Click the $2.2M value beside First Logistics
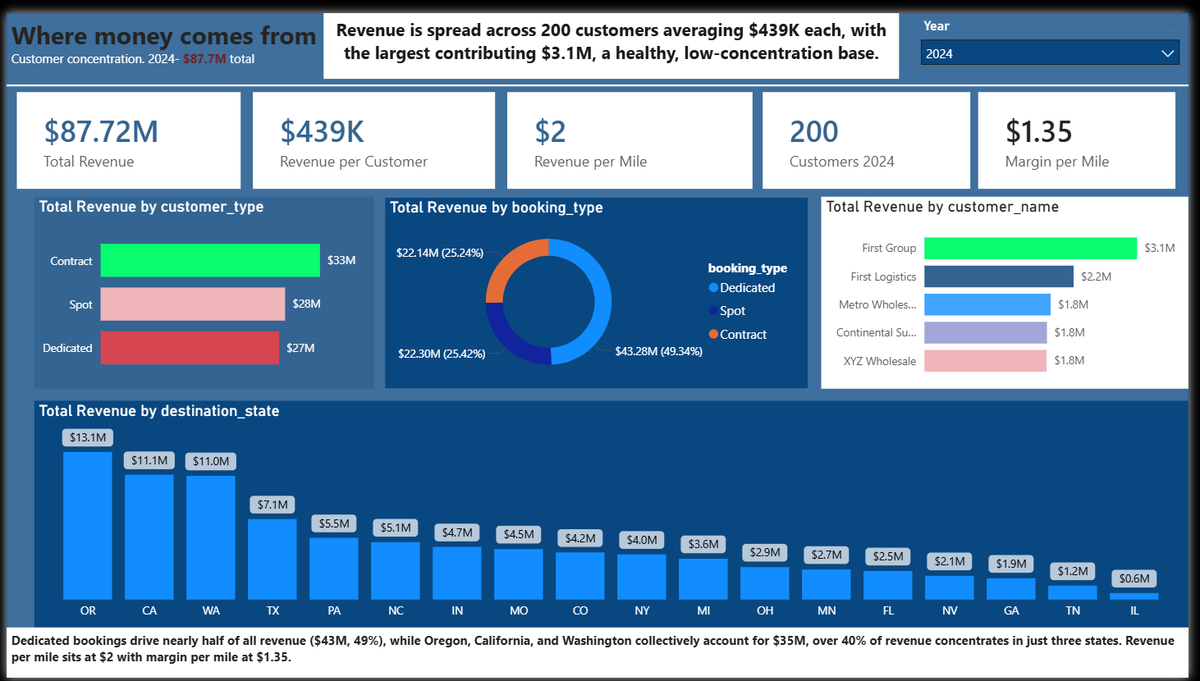Viewport: 1200px width, 681px height. pos(1094,276)
